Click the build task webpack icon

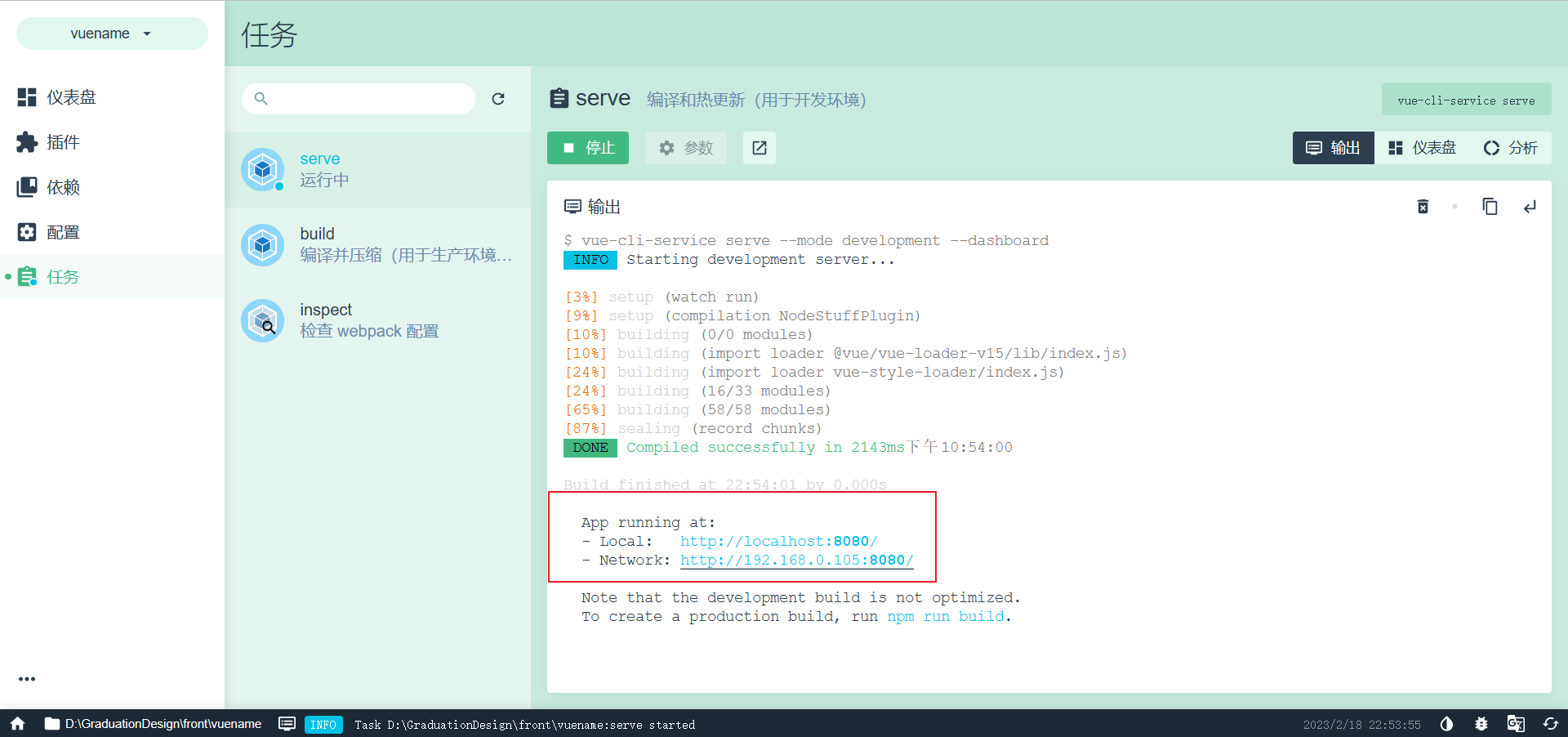pyautogui.click(x=262, y=244)
